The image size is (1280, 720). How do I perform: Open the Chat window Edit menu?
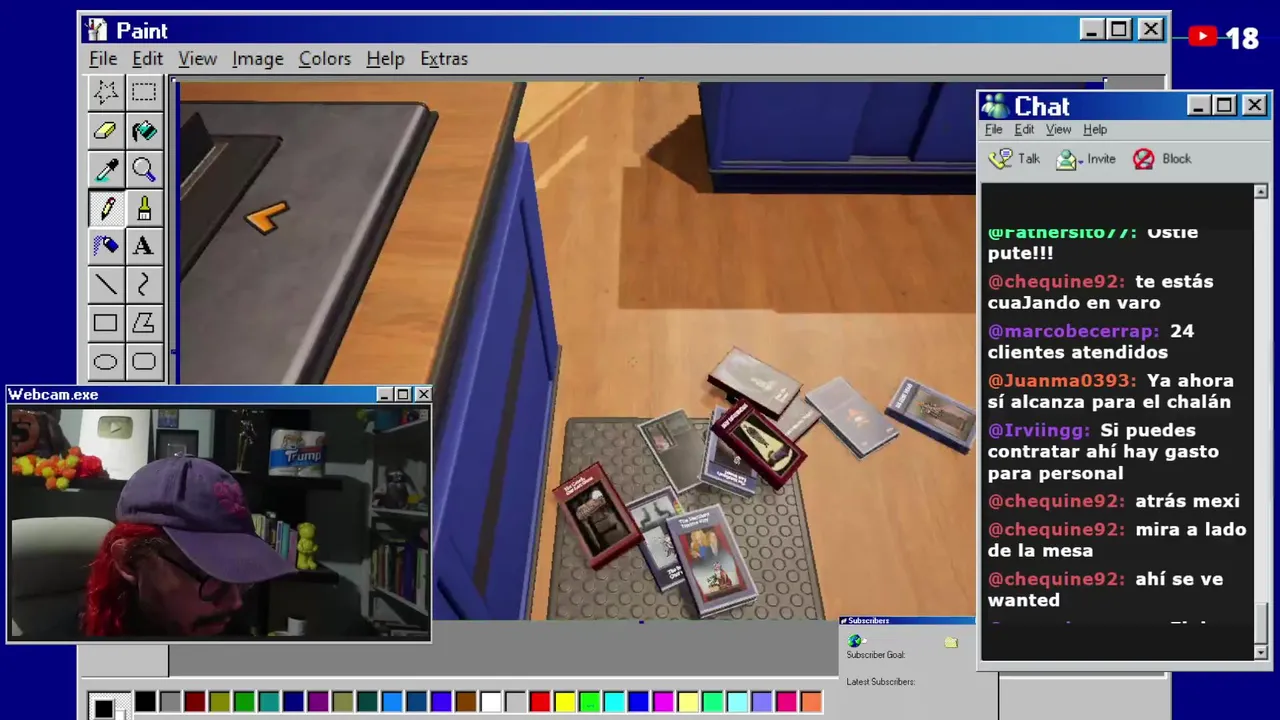(1025, 129)
